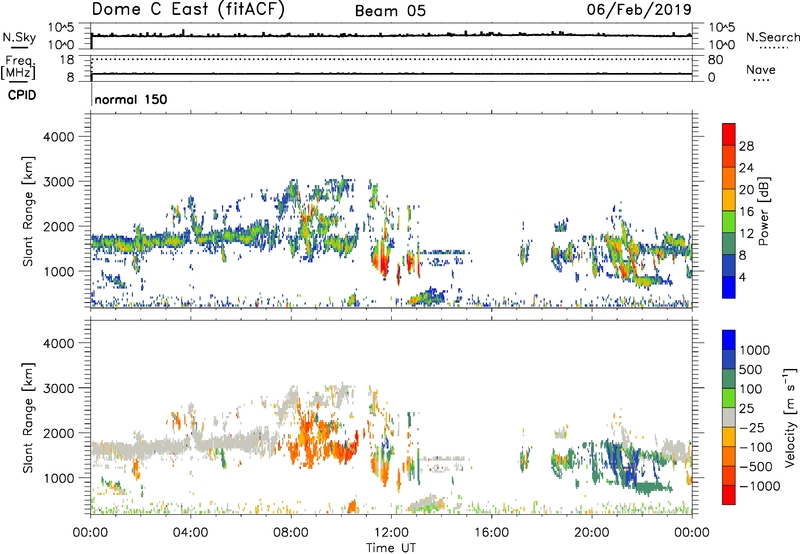
Task: Click the '20:00' time tick label
Action: [592, 533]
